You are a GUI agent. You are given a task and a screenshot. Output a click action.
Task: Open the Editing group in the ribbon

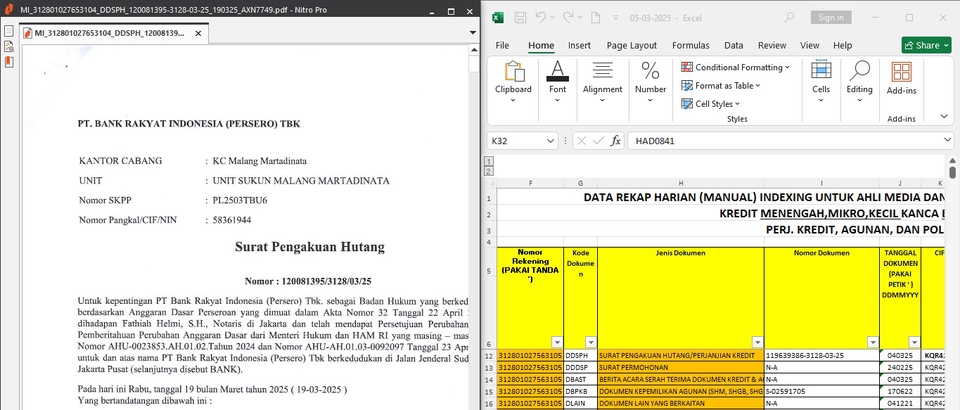coord(859,83)
